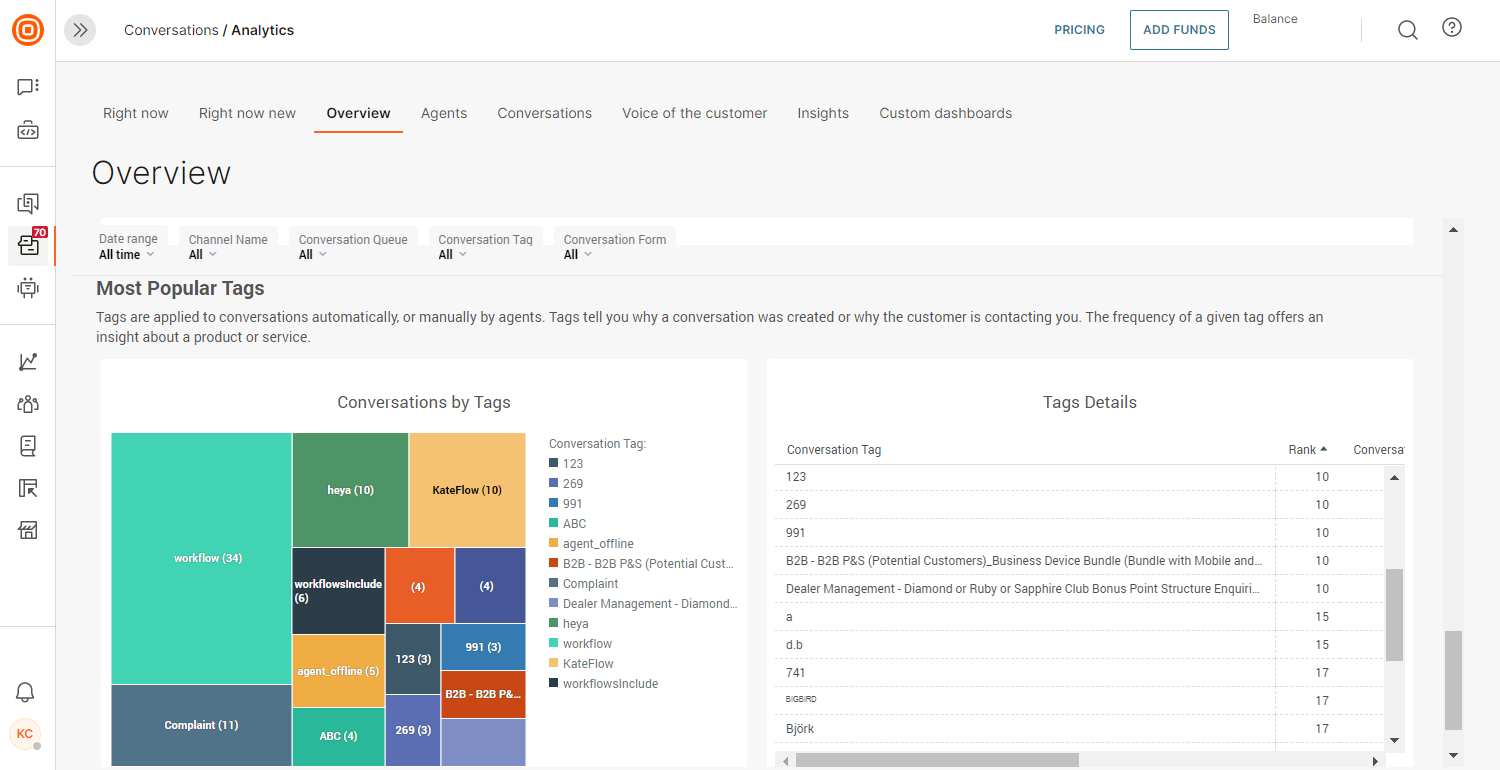Collapse the sidebar with the double-chevron button
The height and width of the screenshot is (770, 1500).
[80, 30]
